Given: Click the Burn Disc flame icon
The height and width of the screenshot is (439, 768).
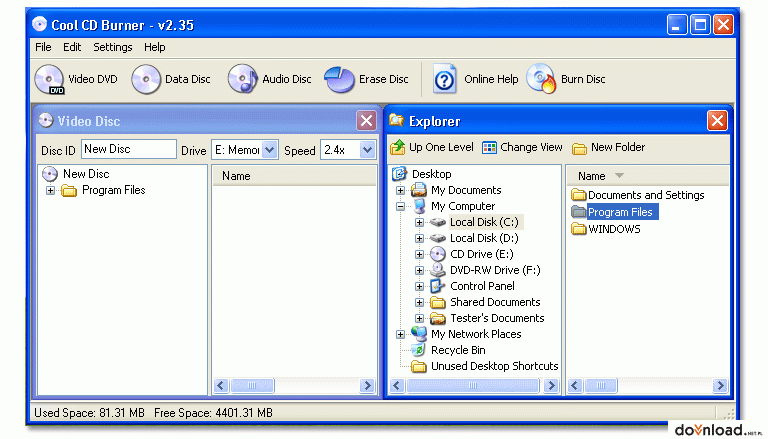Looking at the screenshot, I should [x=542, y=79].
